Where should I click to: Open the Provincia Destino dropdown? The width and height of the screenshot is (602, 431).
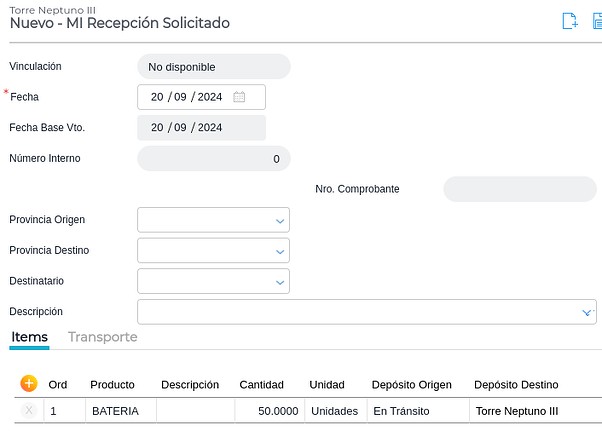coord(280,251)
